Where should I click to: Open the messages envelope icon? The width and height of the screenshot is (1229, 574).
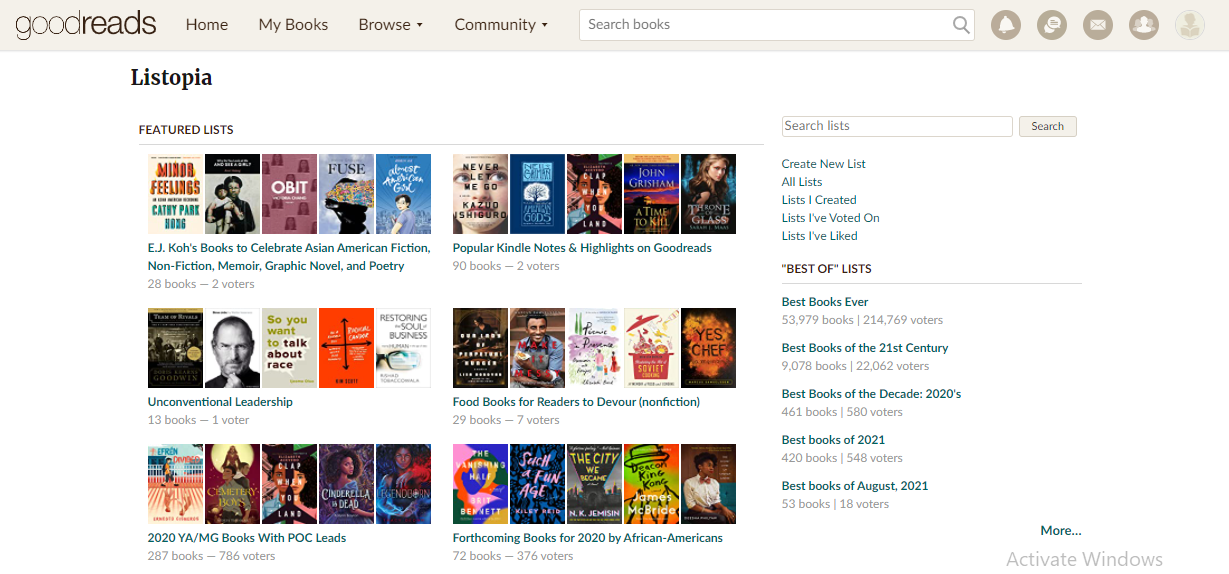1098,25
